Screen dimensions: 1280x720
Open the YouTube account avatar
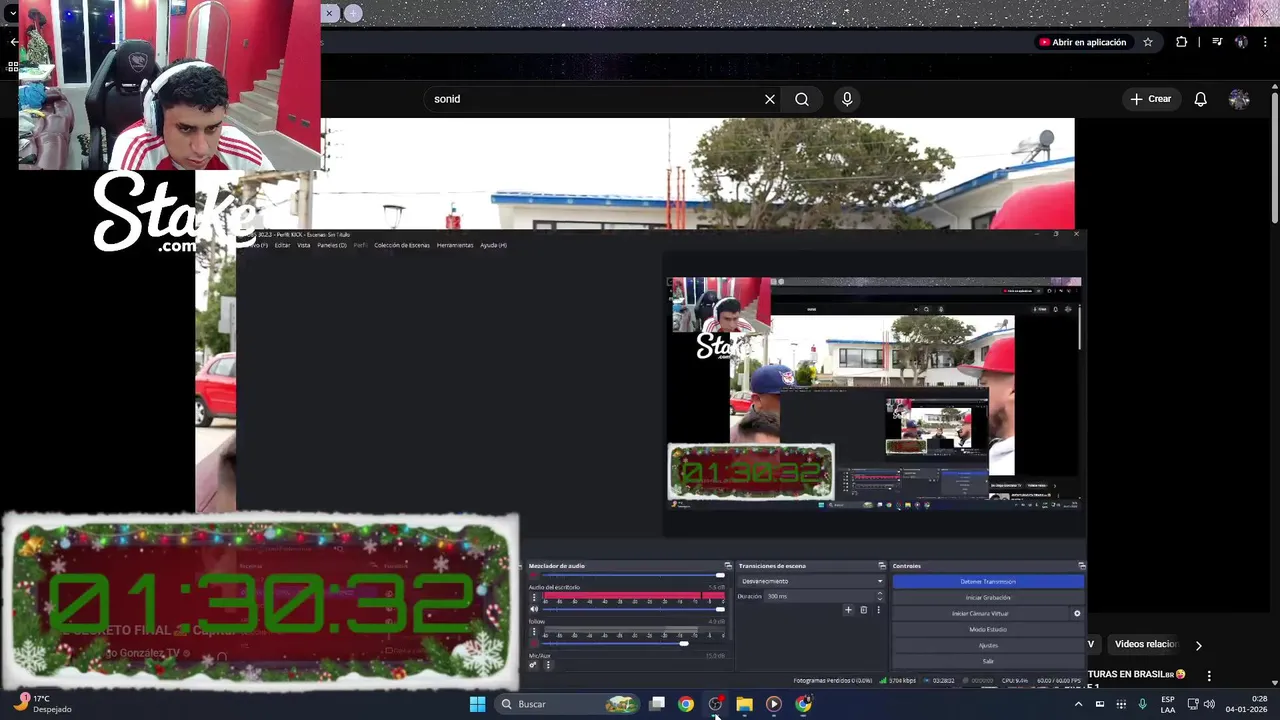coord(1239,99)
